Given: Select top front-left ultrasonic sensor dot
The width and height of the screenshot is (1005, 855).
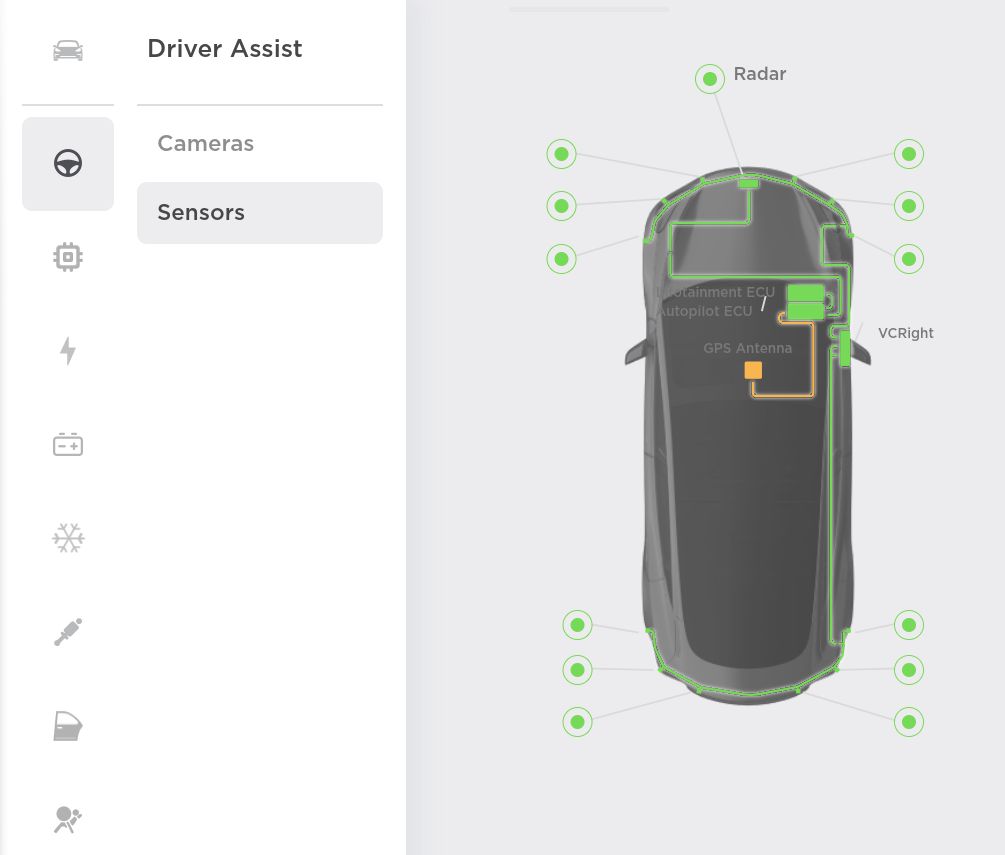Looking at the screenshot, I should point(561,154).
